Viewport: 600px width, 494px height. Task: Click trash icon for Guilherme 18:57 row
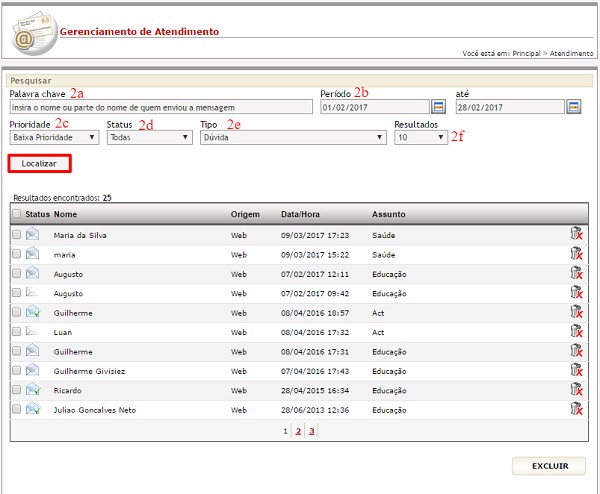point(576,311)
